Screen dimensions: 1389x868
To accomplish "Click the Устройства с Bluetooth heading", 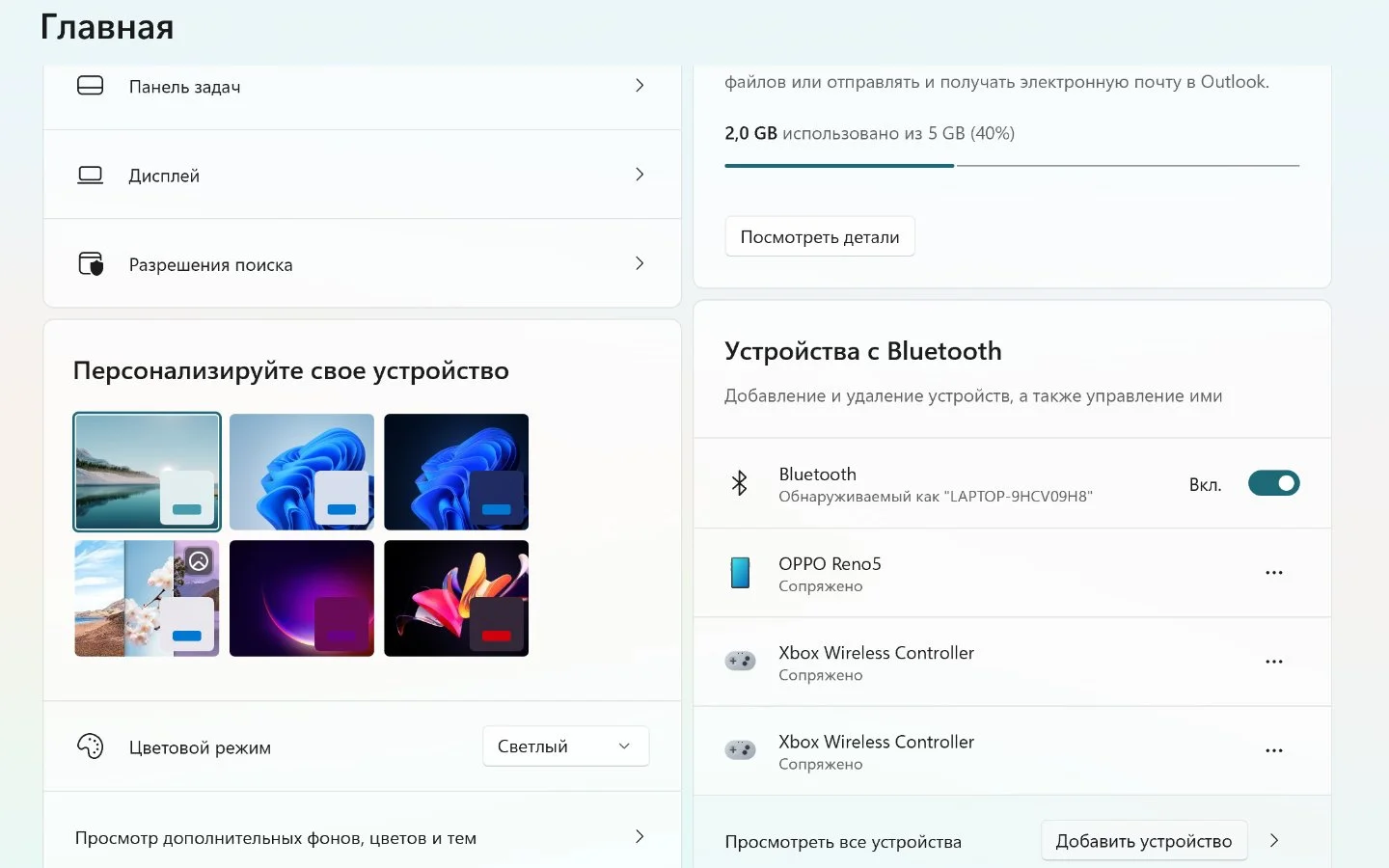I will click(x=863, y=351).
